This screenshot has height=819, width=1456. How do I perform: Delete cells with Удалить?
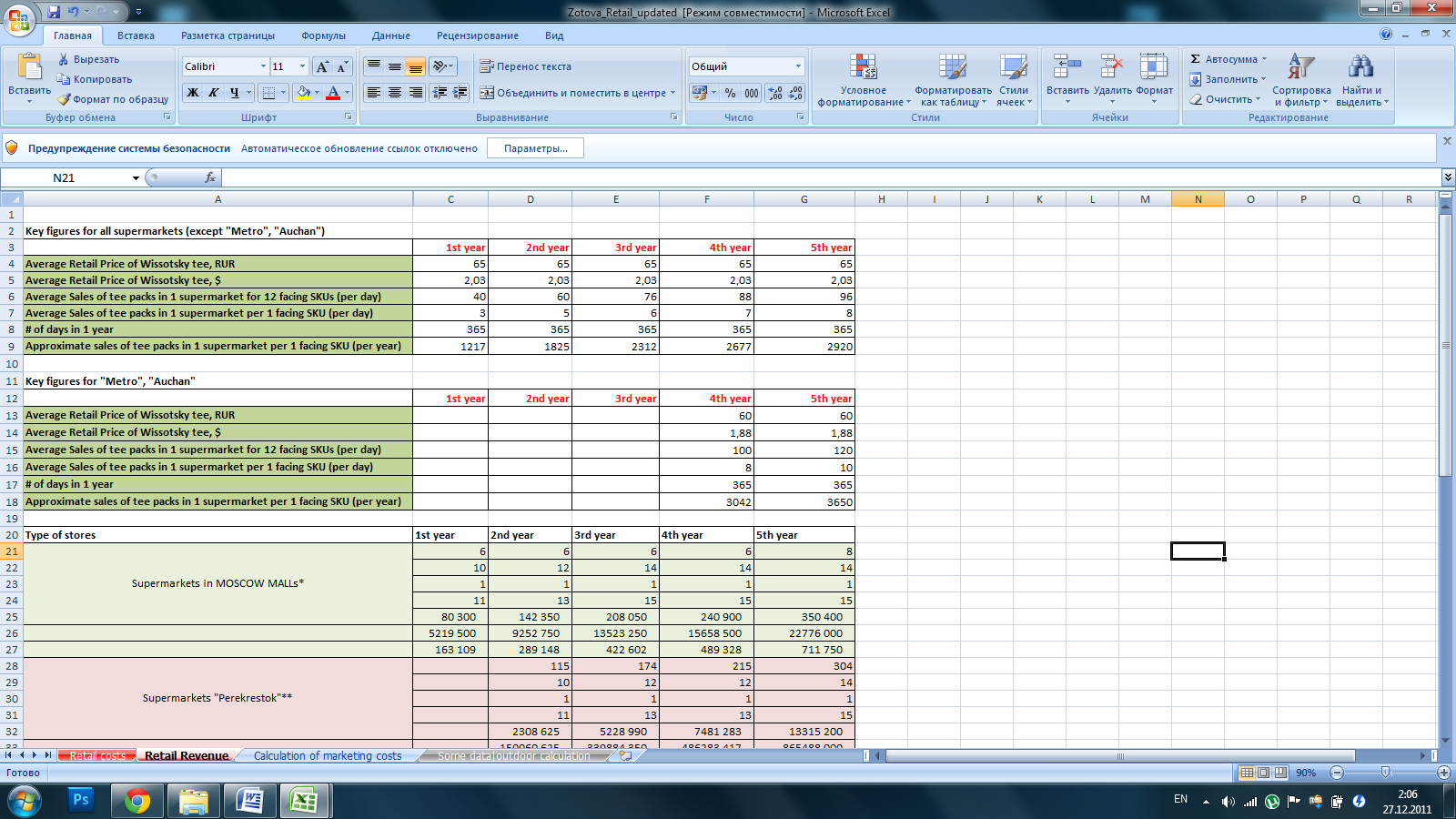click(1112, 80)
